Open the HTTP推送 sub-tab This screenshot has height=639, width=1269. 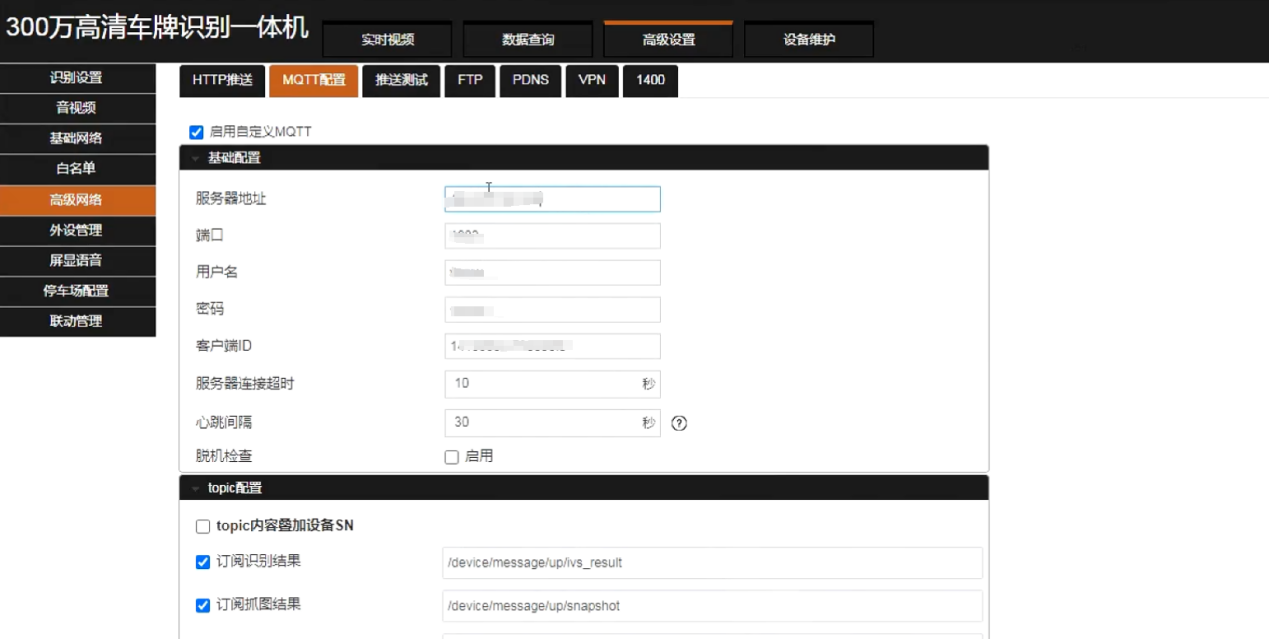coord(222,81)
